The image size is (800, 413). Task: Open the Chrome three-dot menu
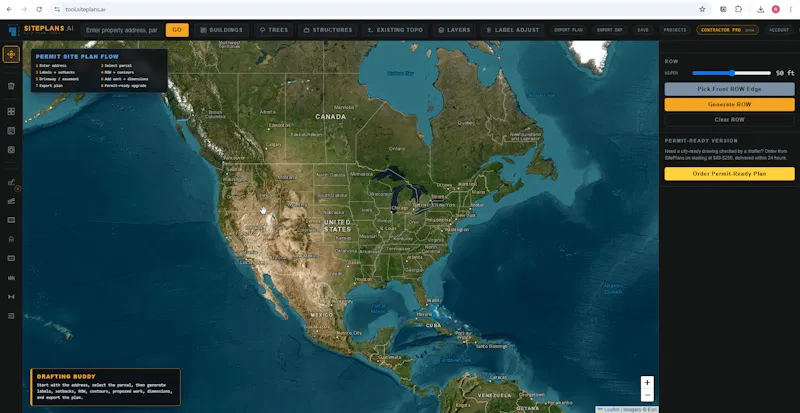click(x=791, y=9)
